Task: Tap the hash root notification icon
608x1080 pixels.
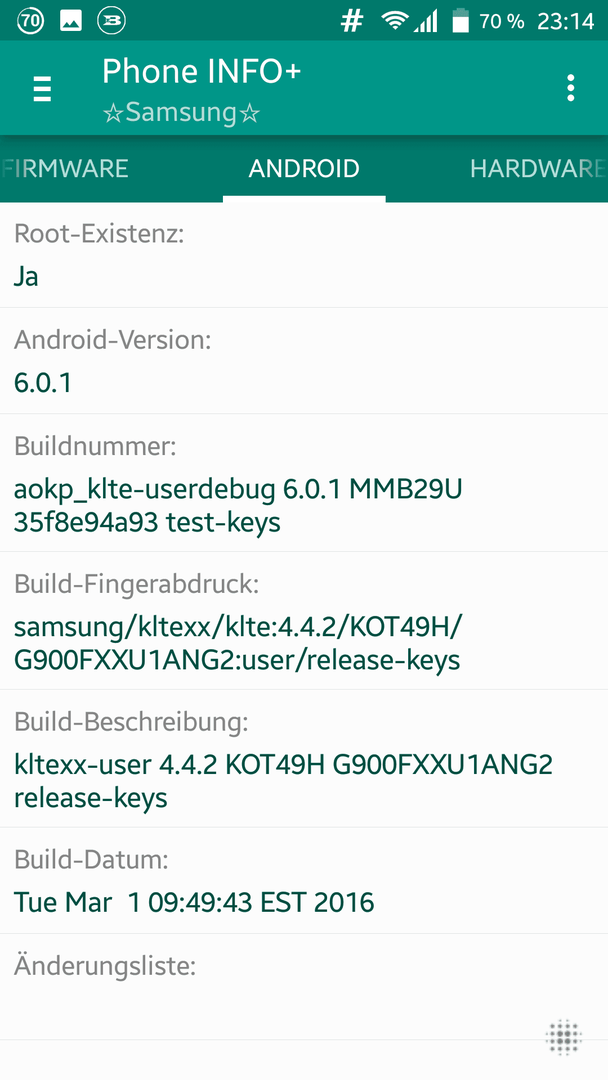Action: (x=352, y=21)
